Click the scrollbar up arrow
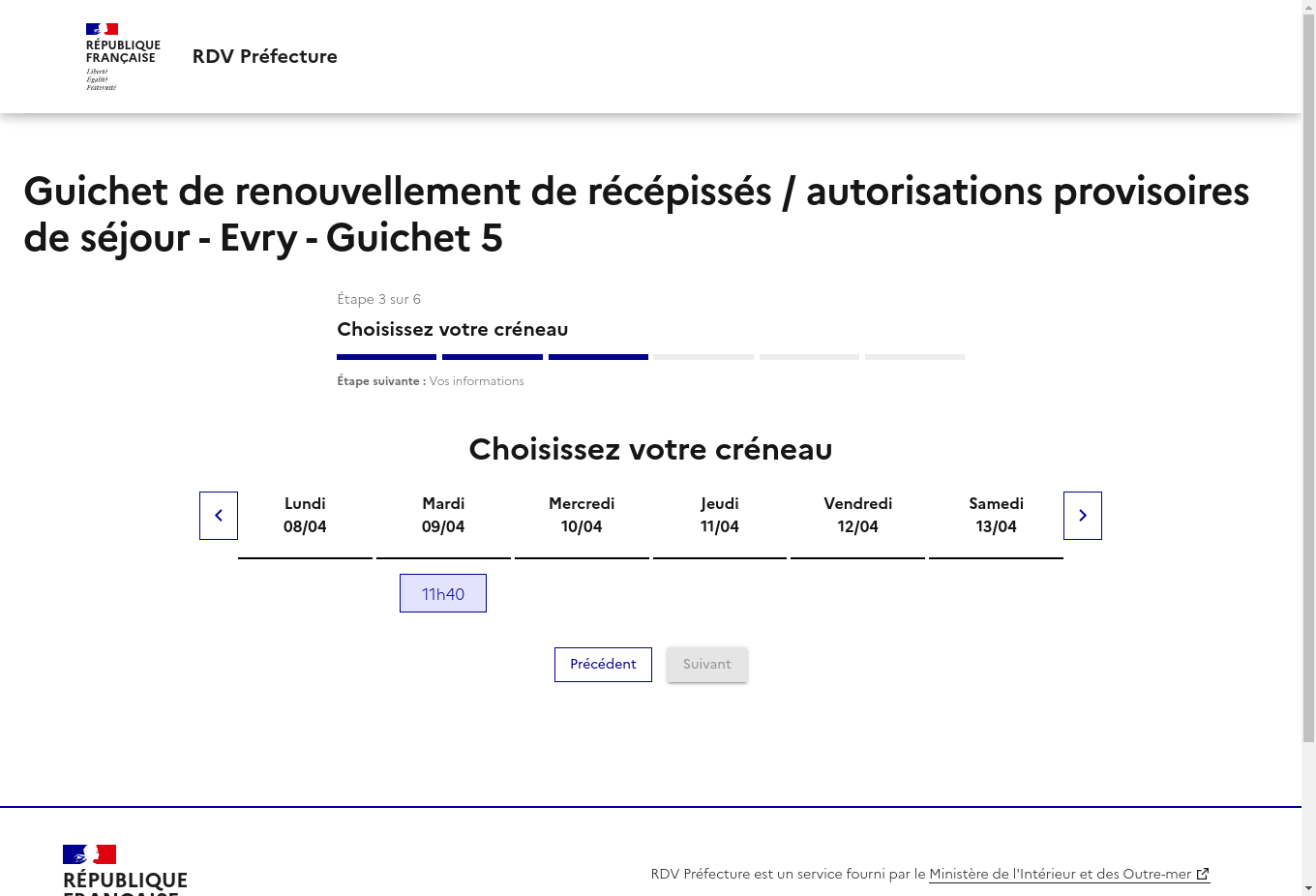 [1308, 7]
